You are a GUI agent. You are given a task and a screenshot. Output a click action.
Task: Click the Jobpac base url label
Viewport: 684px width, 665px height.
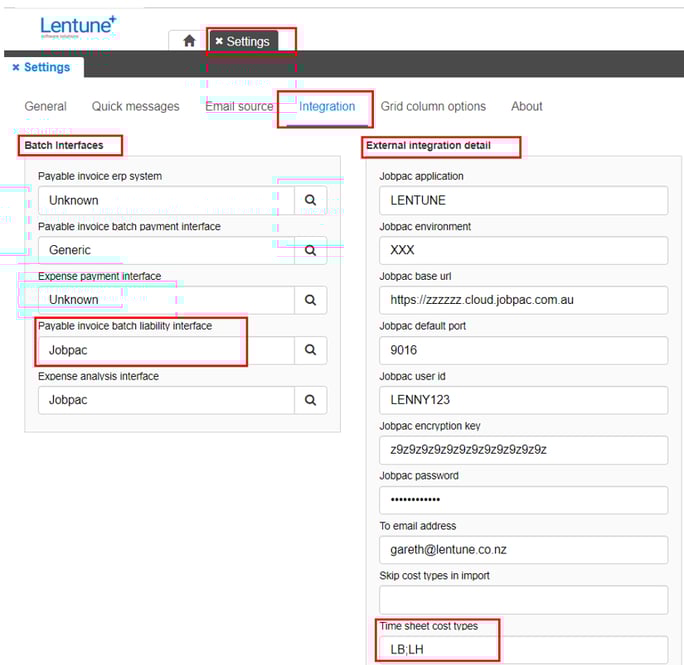415,276
